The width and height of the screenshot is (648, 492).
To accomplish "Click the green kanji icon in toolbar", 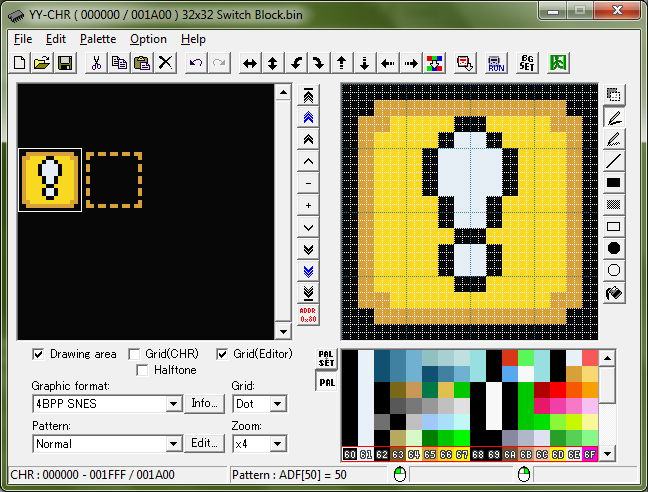I will pyautogui.click(x=558, y=63).
